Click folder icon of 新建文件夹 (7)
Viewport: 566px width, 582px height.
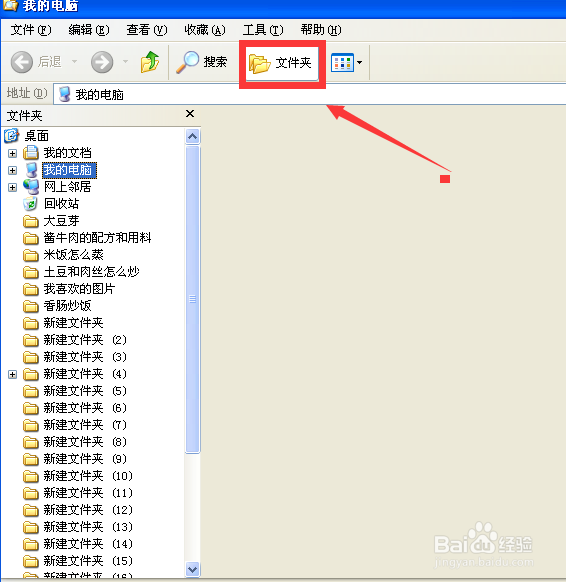31,425
